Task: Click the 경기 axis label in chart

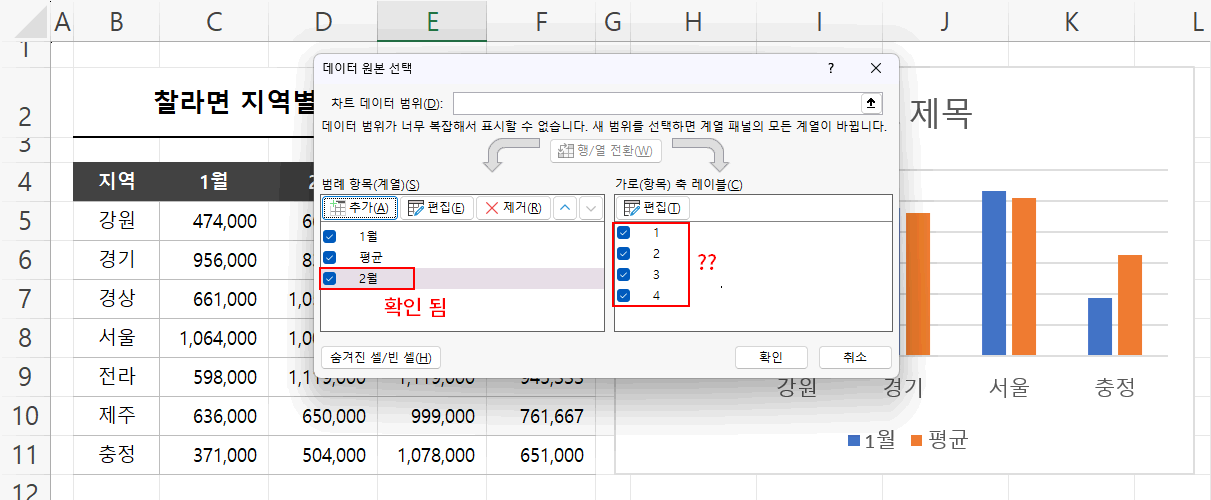Action: (903, 388)
